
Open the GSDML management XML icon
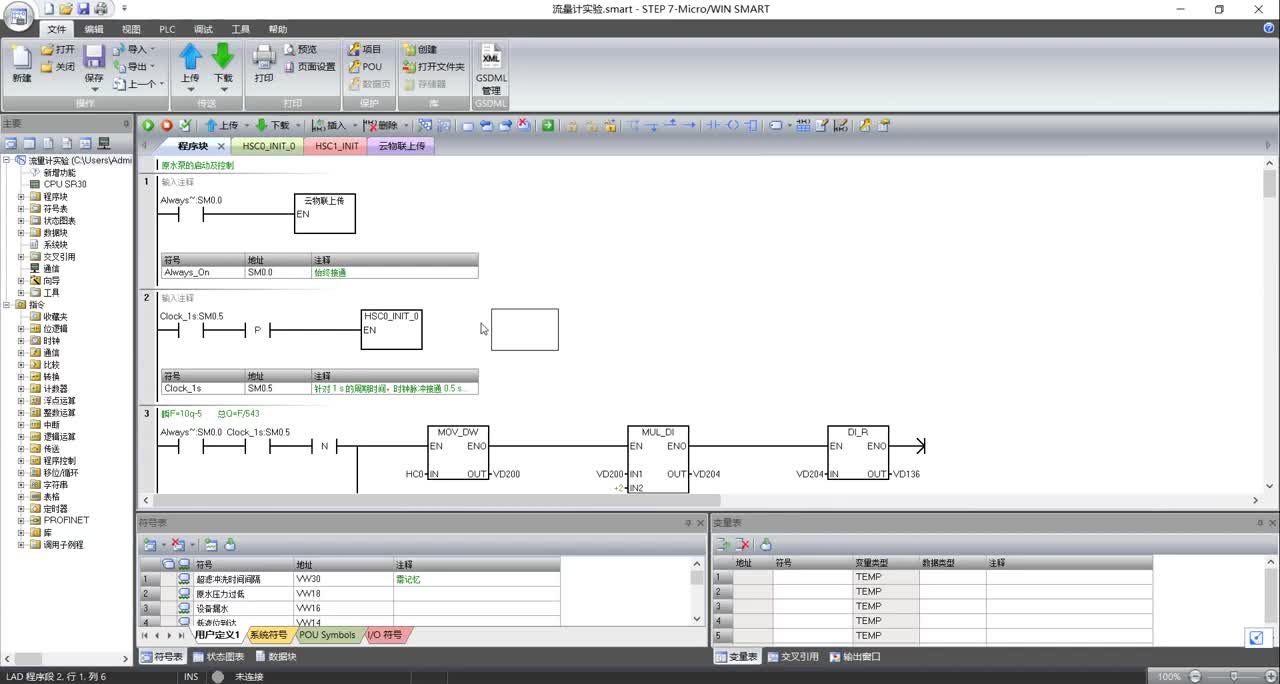click(491, 57)
